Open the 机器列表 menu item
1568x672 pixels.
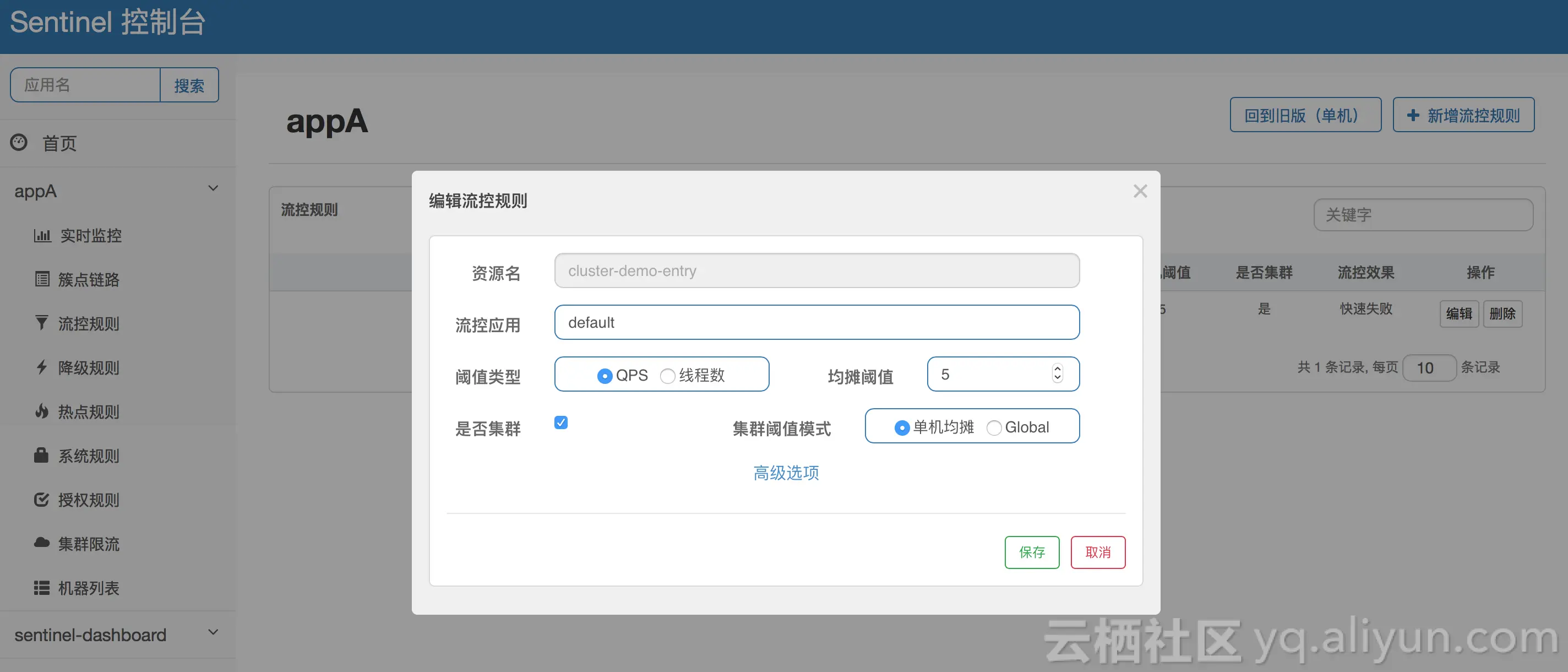[88, 587]
